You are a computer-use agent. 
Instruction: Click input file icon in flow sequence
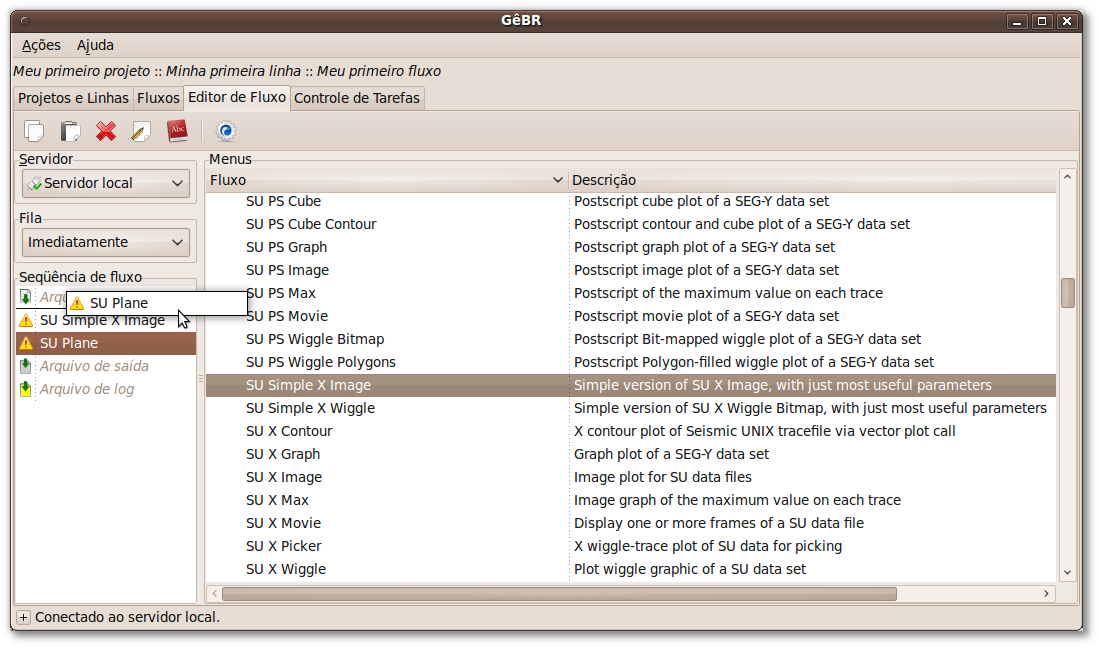[x=26, y=297]
